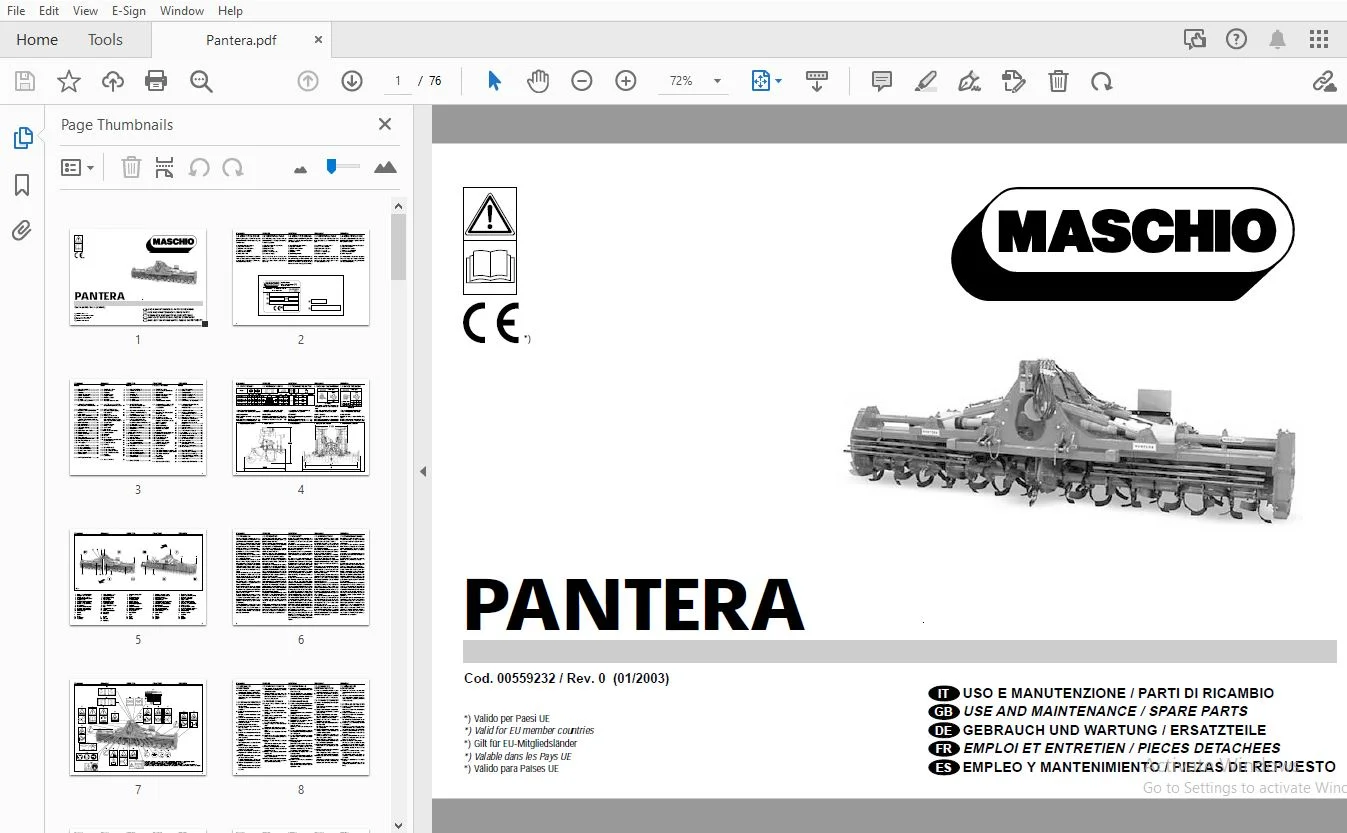Open the scrolling mode keyboard icon
Image resolution: width=1347 pixels, height=833 pixels.
point(817,81)
